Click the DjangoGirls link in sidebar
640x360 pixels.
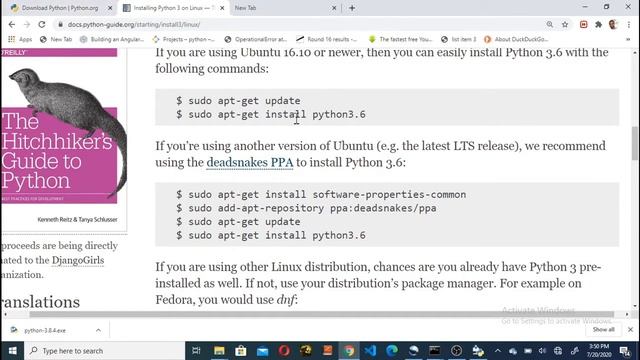point(78,260)
